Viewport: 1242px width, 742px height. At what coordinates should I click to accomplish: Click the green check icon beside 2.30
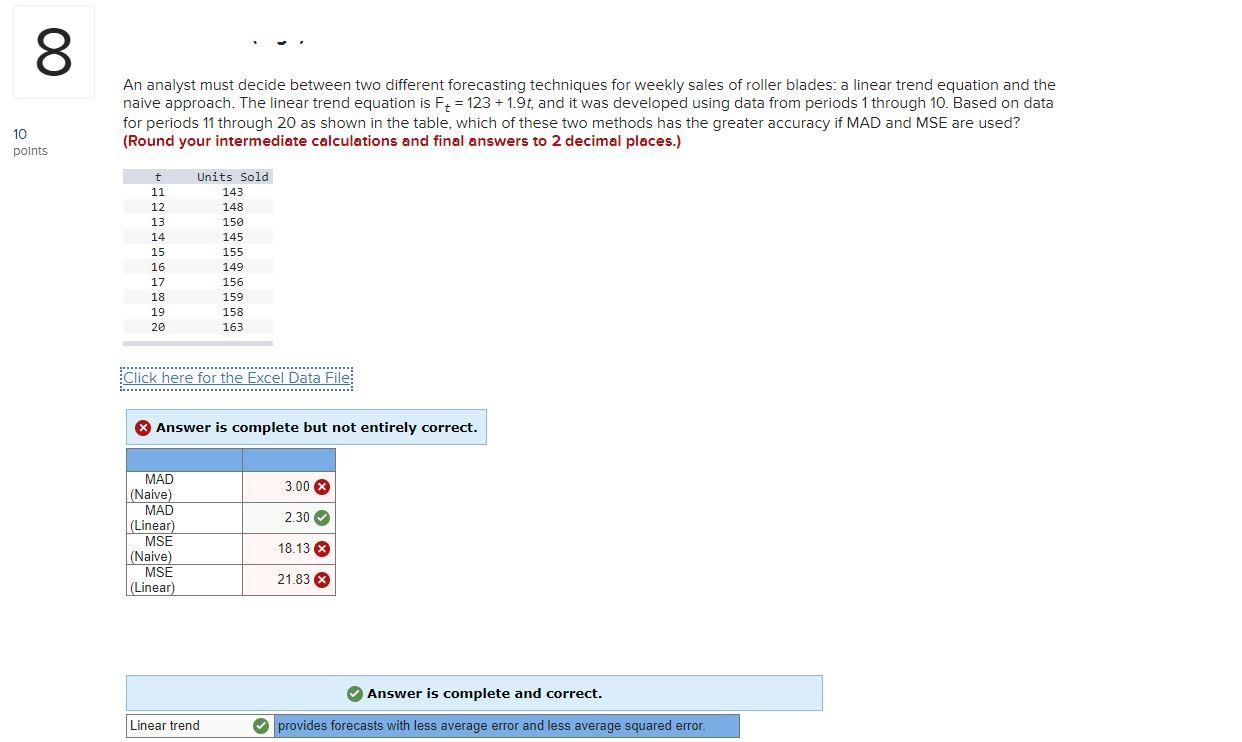click(322, 518)
